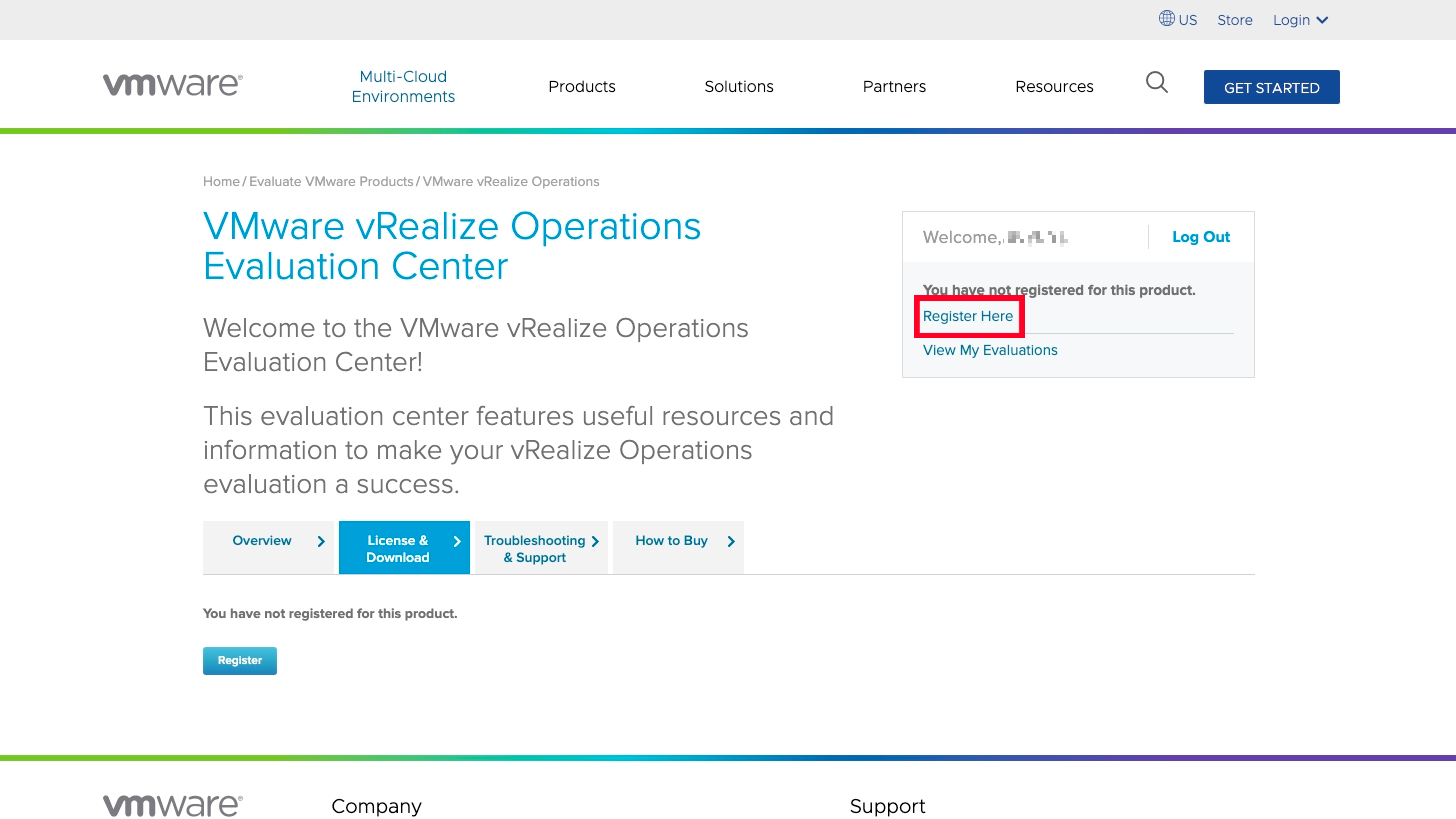Viewport: 1456px width, 819px height.
Task: Open Multi-Cloud Environments menu
Action: pyautogui.click(x=403, y=86)
